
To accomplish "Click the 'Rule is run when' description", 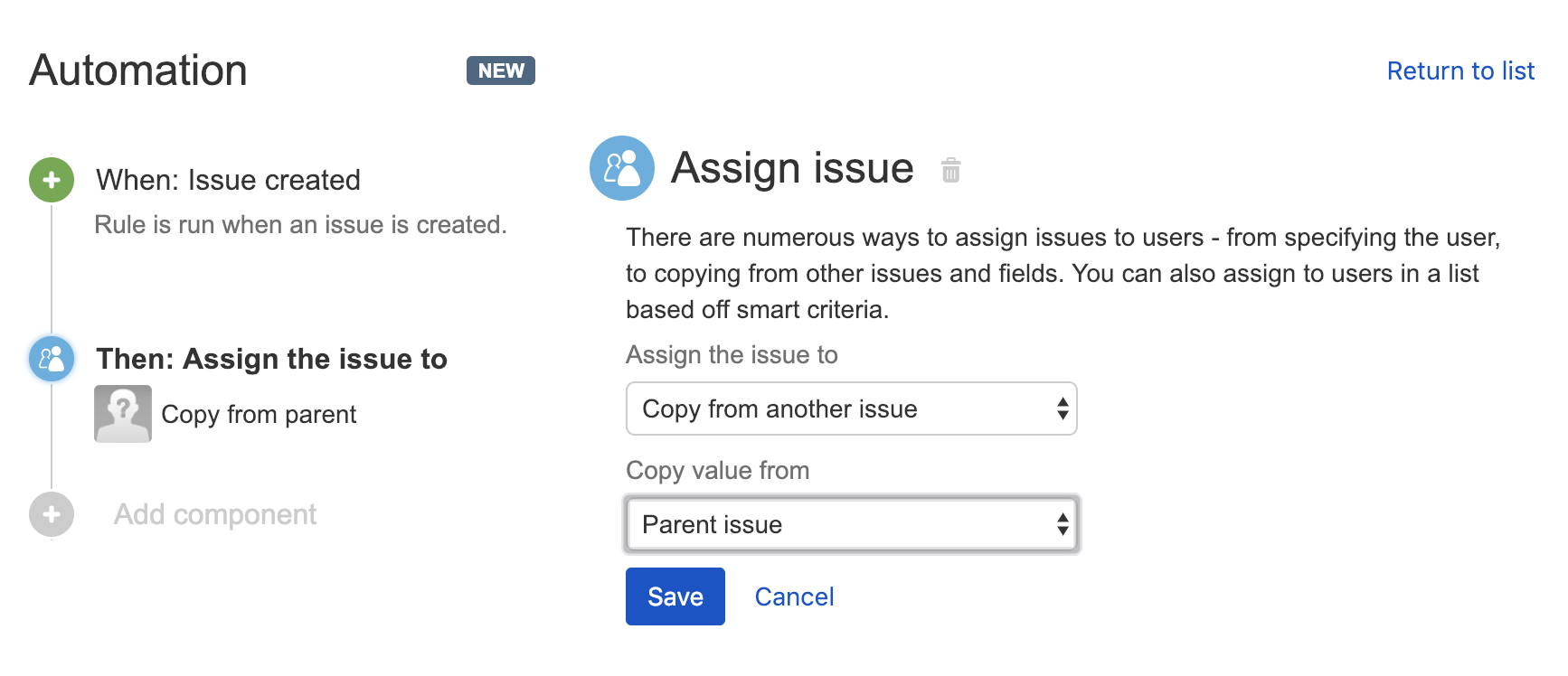I will click(x=300, y=224).
